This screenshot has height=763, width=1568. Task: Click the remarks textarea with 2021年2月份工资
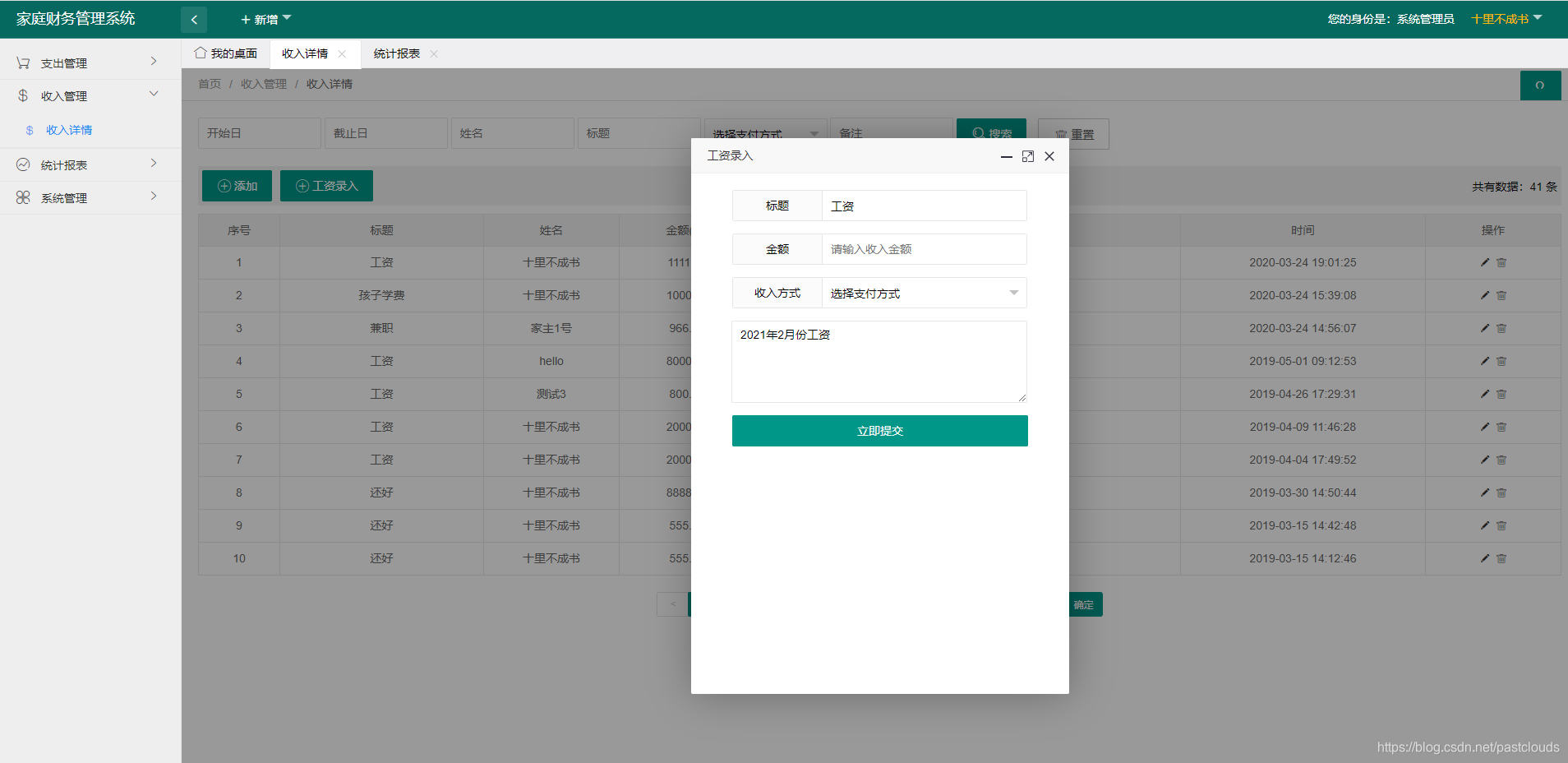pos(879,362)
